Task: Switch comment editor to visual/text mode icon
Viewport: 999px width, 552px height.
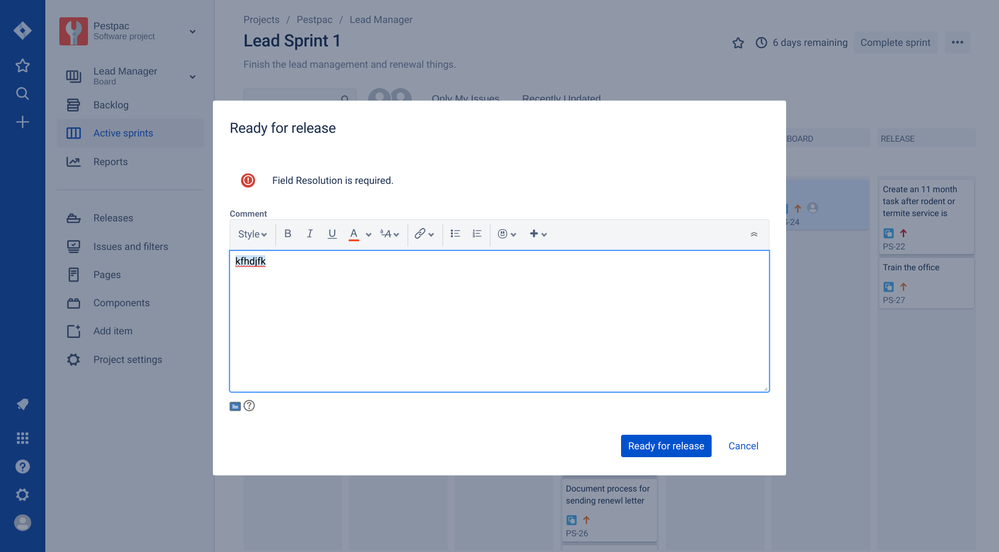Action: click(235, 406)
